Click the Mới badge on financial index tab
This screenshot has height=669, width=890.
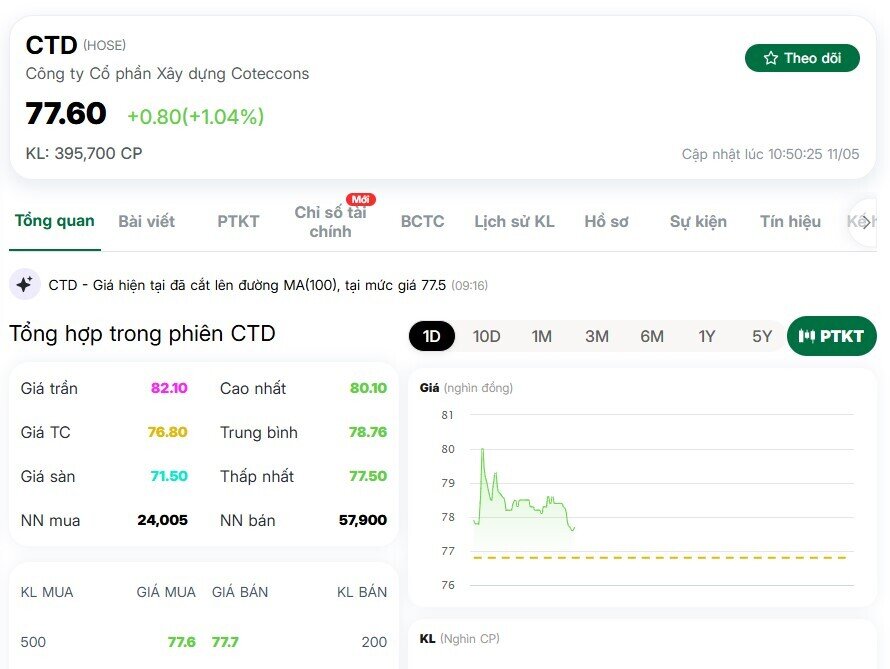360,199
